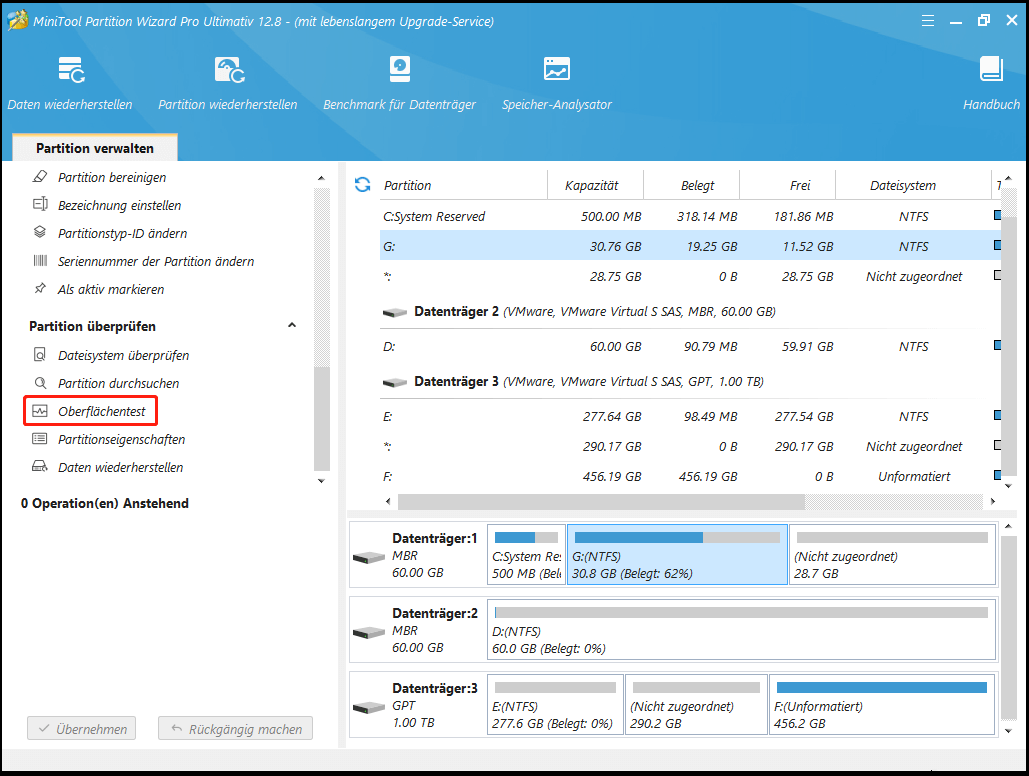Launch Benchmark für Datenträger
The height and width of the screenshot is (776, 1029).
pyautogui.click(x=399, y=84)
